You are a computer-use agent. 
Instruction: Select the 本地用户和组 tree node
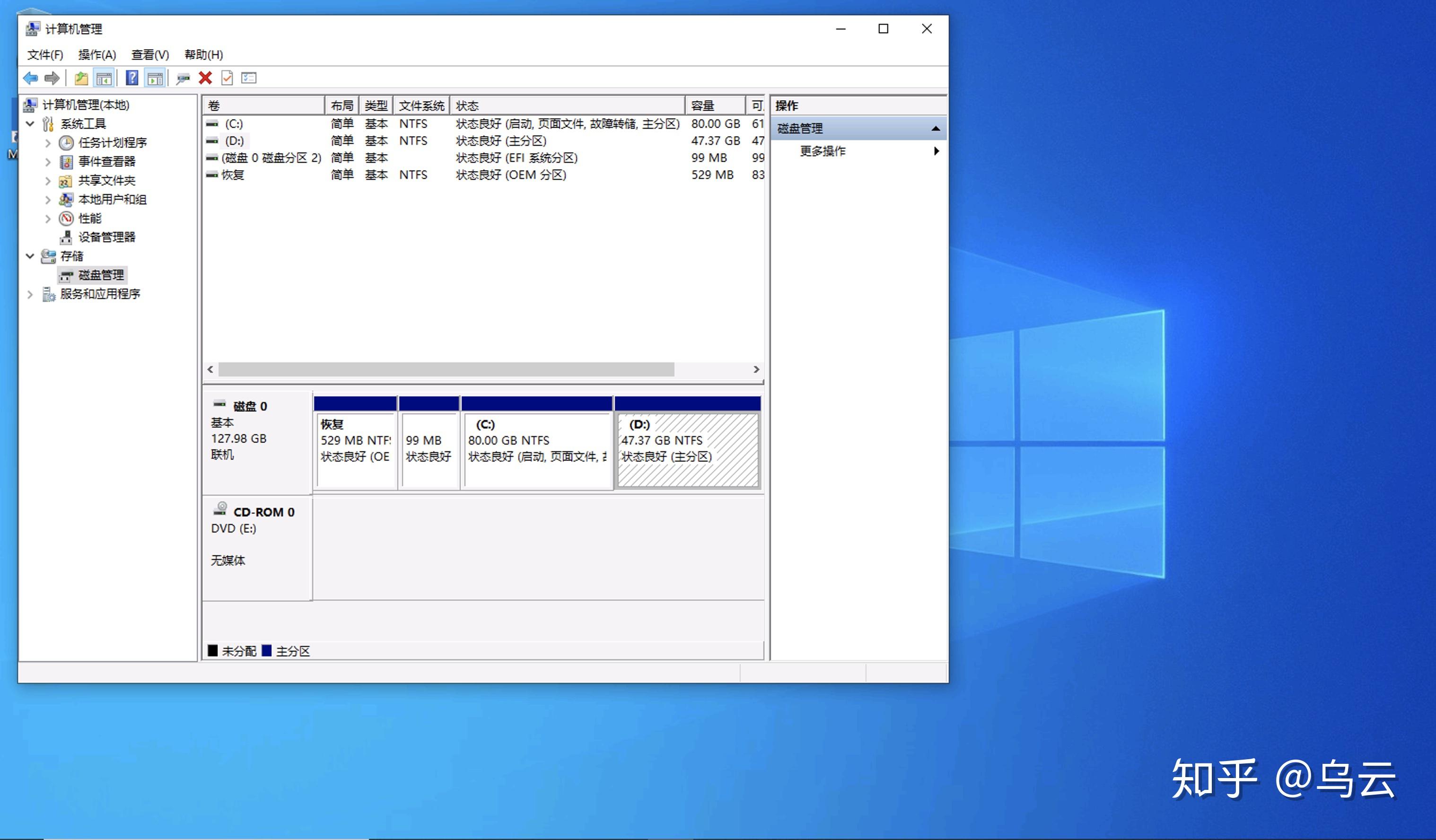[112, 200]
